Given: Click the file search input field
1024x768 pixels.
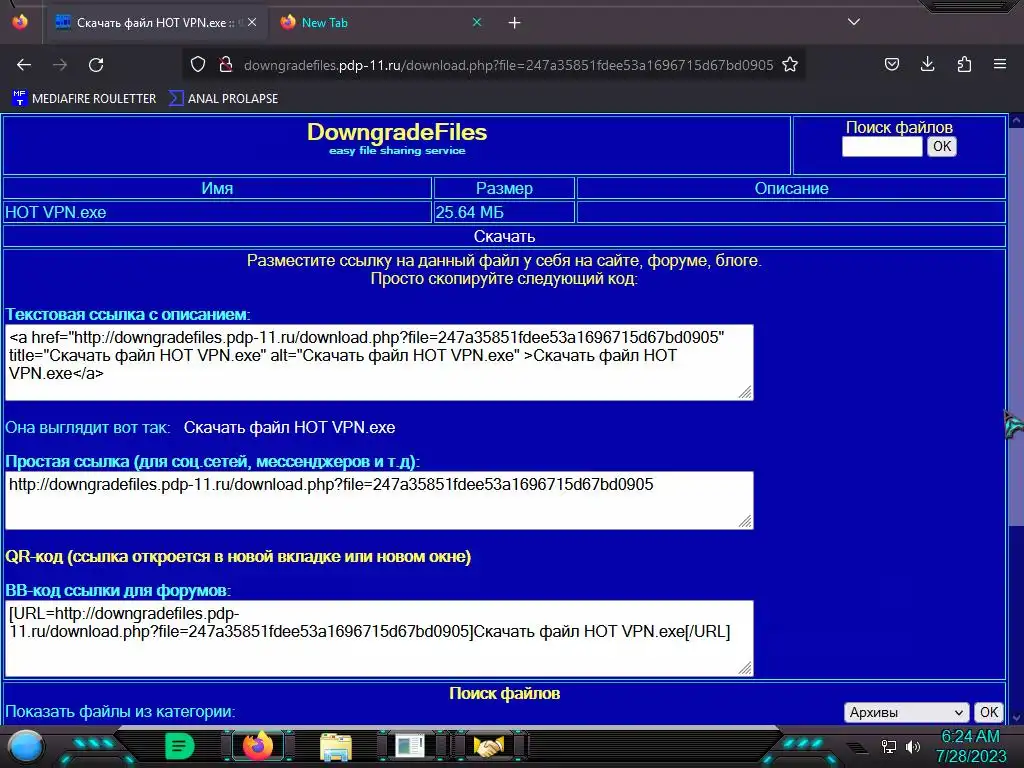Looking at the screenshot, I should (x=882, y=146).
